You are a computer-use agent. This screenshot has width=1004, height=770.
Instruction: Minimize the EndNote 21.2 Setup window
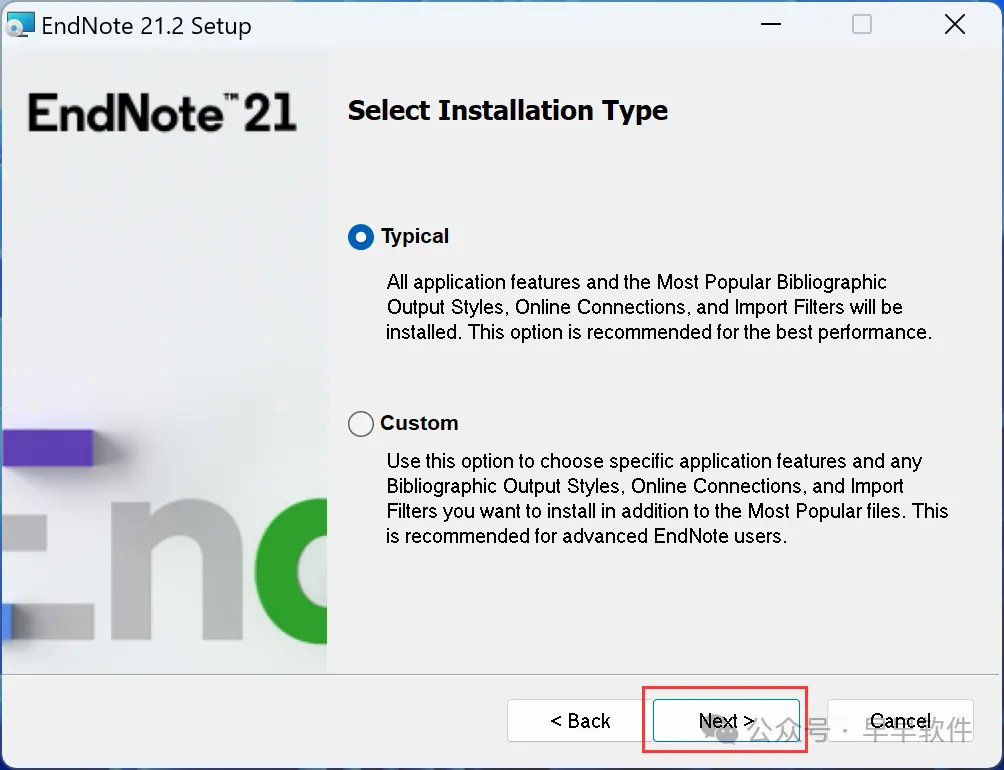(x=771, y=24)
